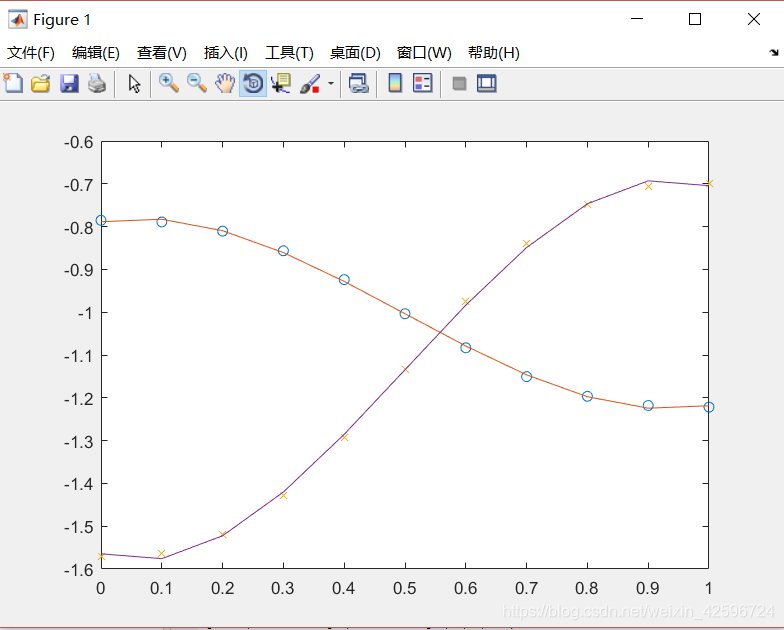Open the 插入(I) menu
784x630 pixels.
click(x=226, y=52)
